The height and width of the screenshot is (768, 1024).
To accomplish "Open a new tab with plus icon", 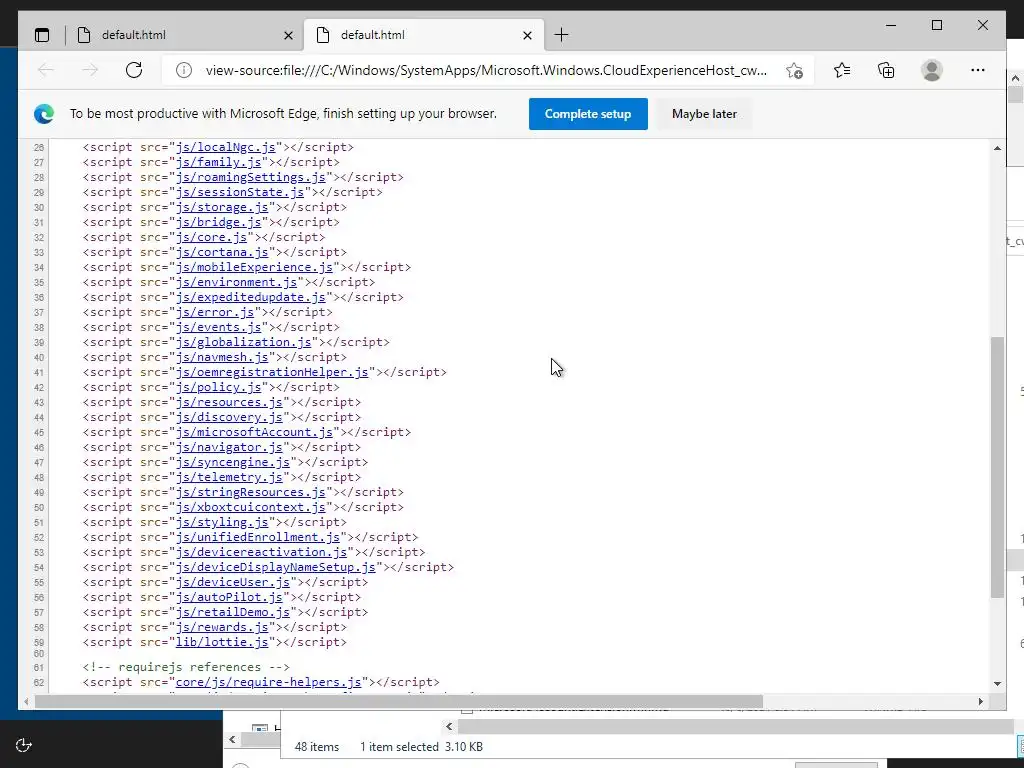I will (561, 35).
